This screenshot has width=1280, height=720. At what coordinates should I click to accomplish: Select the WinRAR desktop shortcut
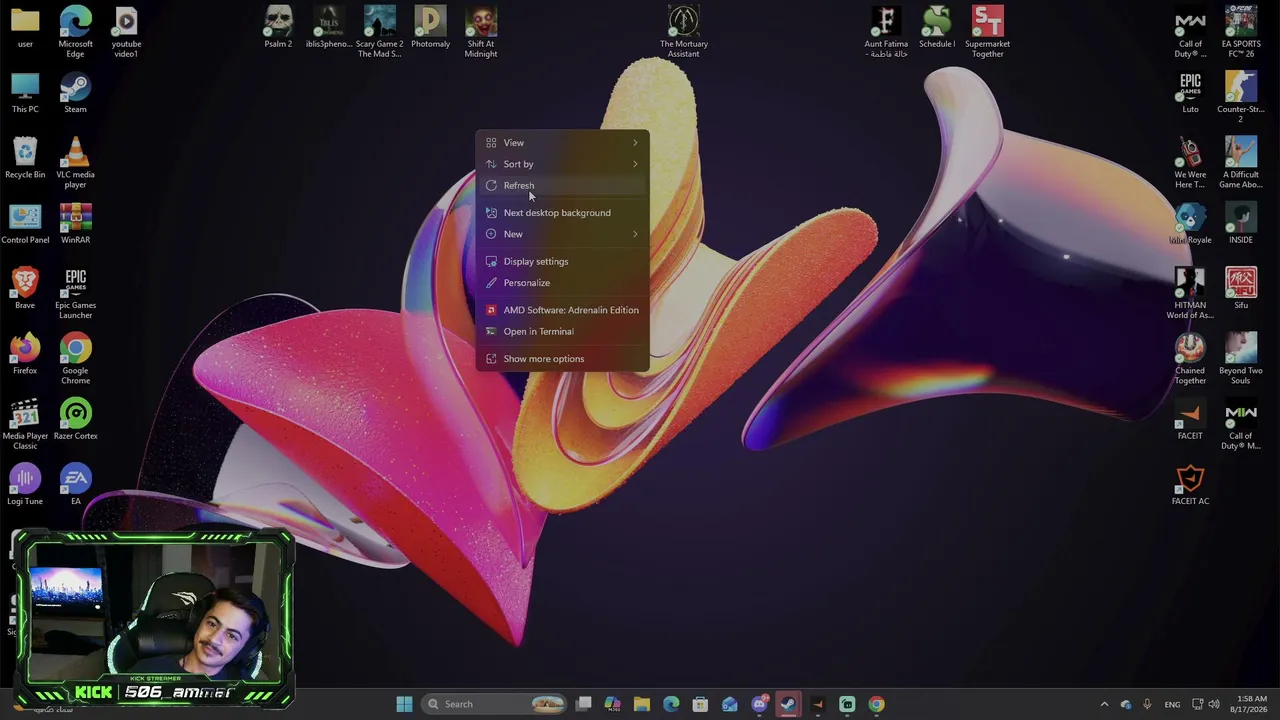(x=75, y=224)
